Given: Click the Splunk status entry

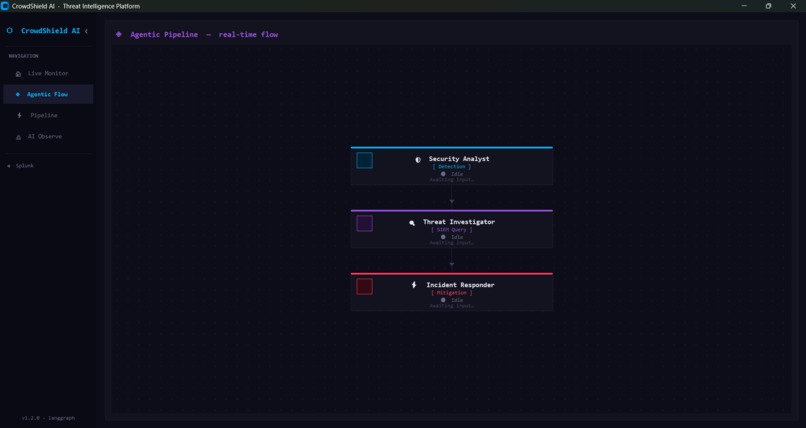Looking at the screenshot, I should pos(21,166).
